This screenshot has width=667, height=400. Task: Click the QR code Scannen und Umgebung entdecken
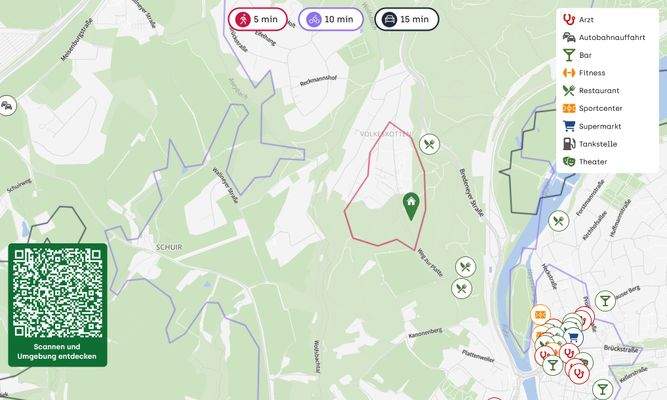58,305
